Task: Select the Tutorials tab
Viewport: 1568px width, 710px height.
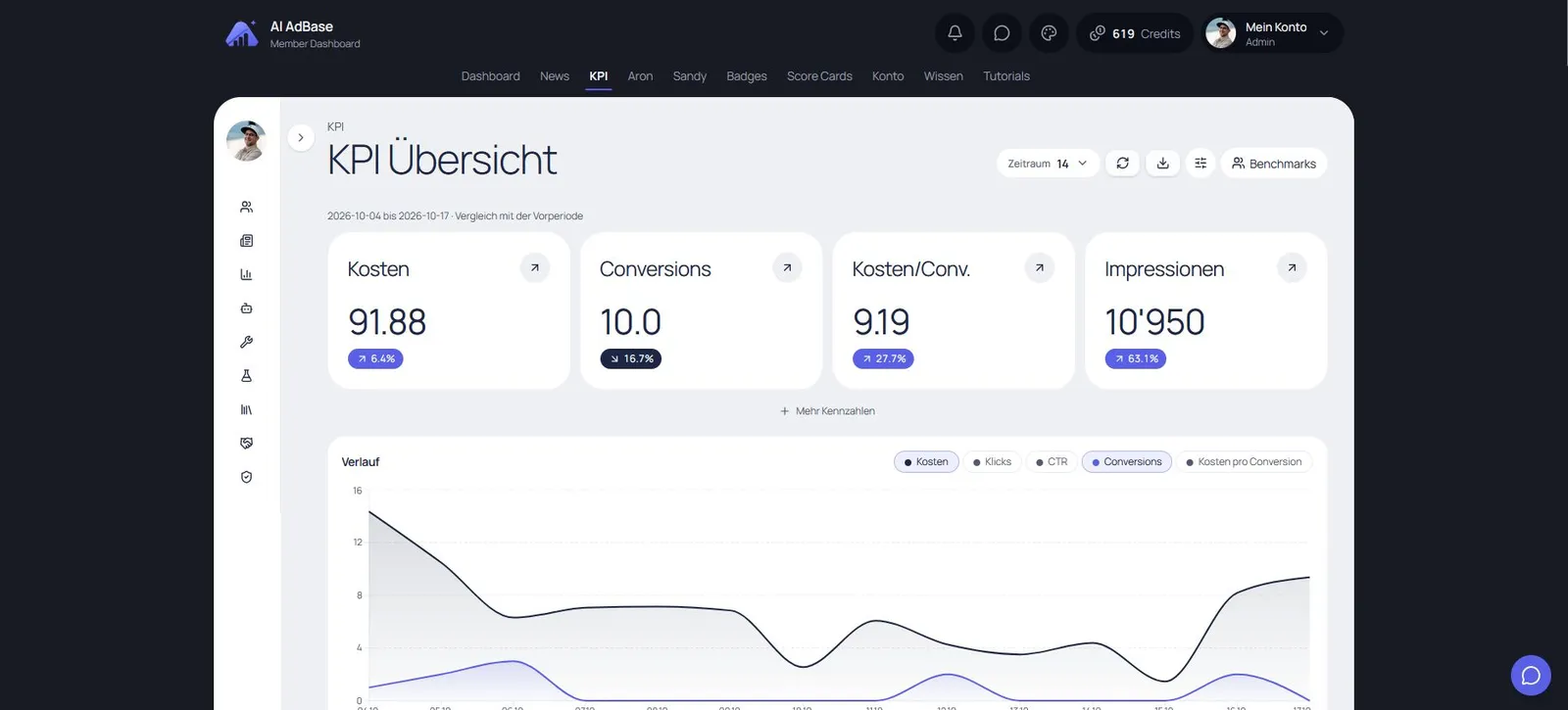Action: 1006,76
